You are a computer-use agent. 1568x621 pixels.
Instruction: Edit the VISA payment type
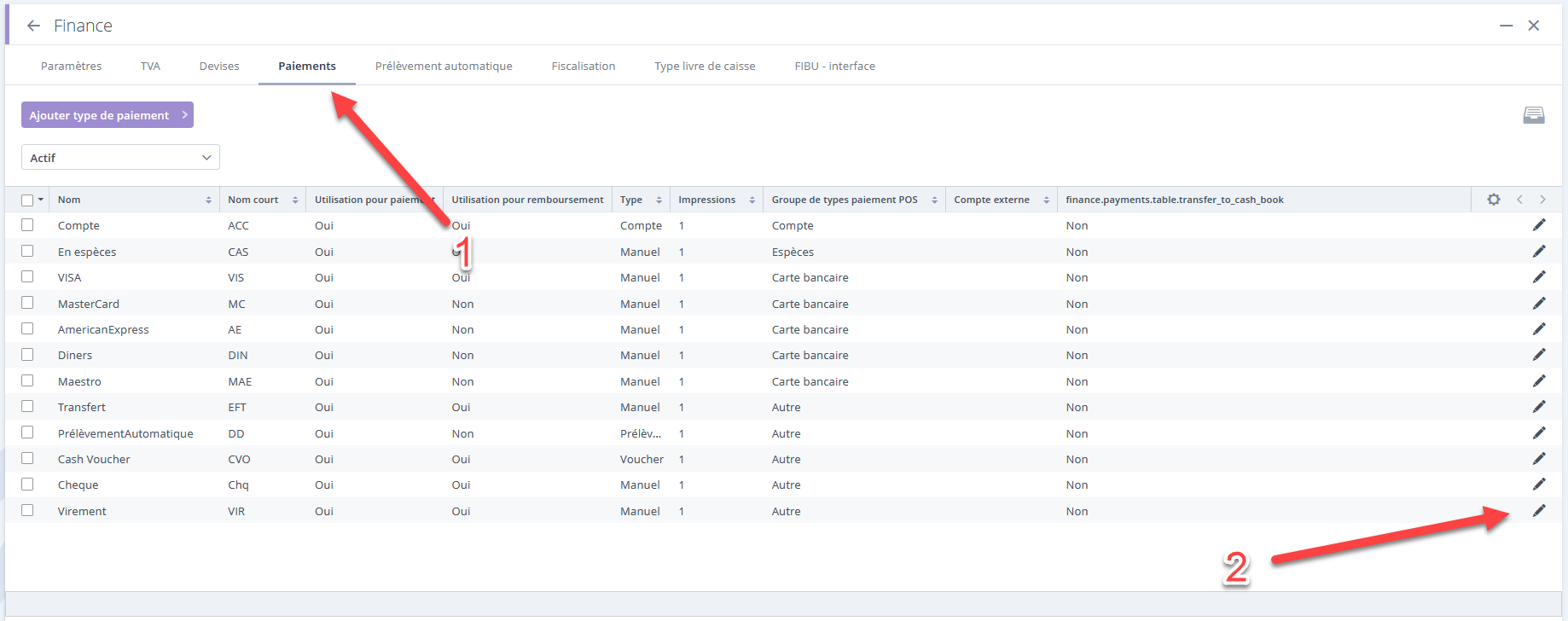[x=1539, y=277]
